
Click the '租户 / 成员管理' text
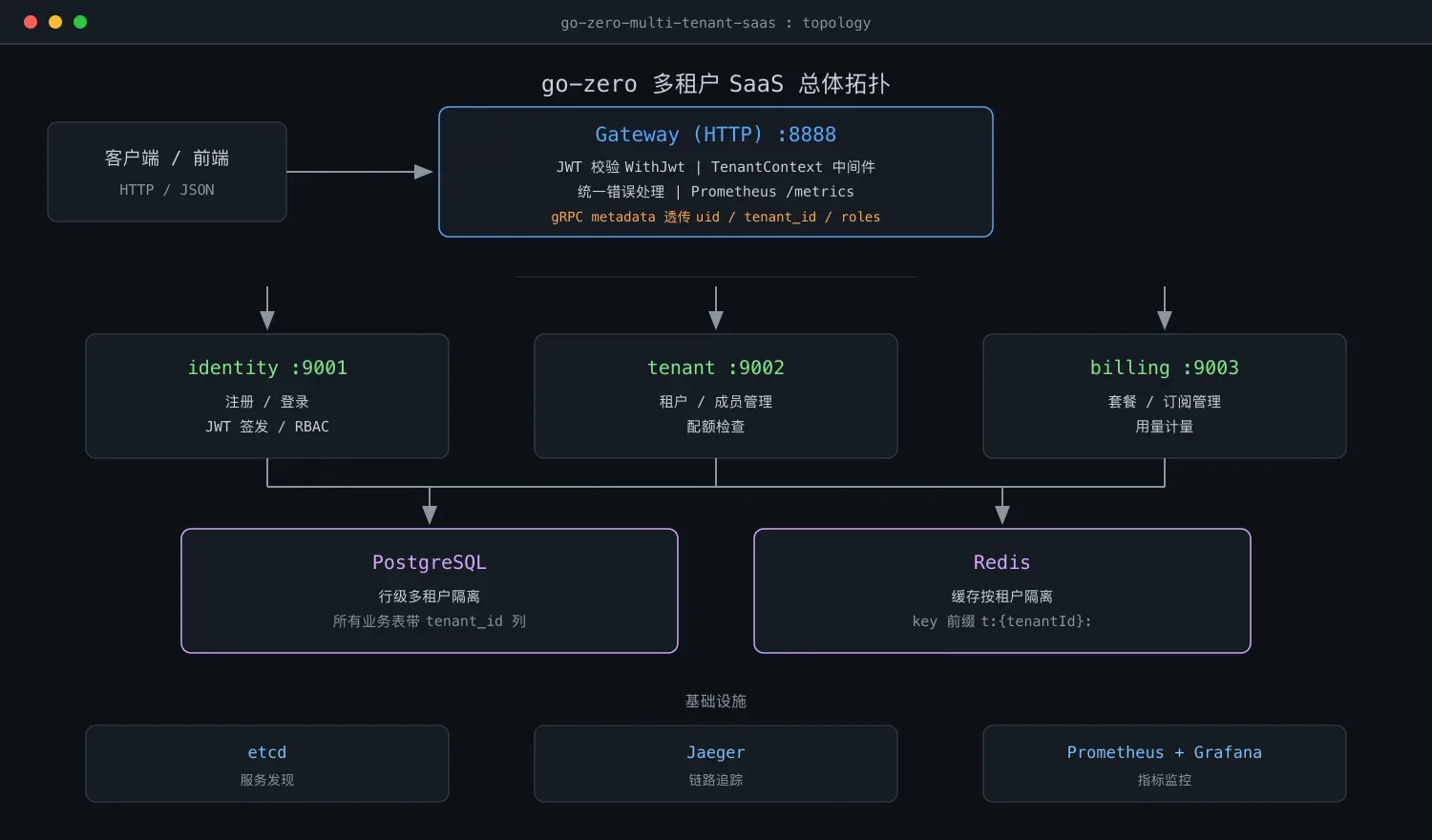(716, 402)
